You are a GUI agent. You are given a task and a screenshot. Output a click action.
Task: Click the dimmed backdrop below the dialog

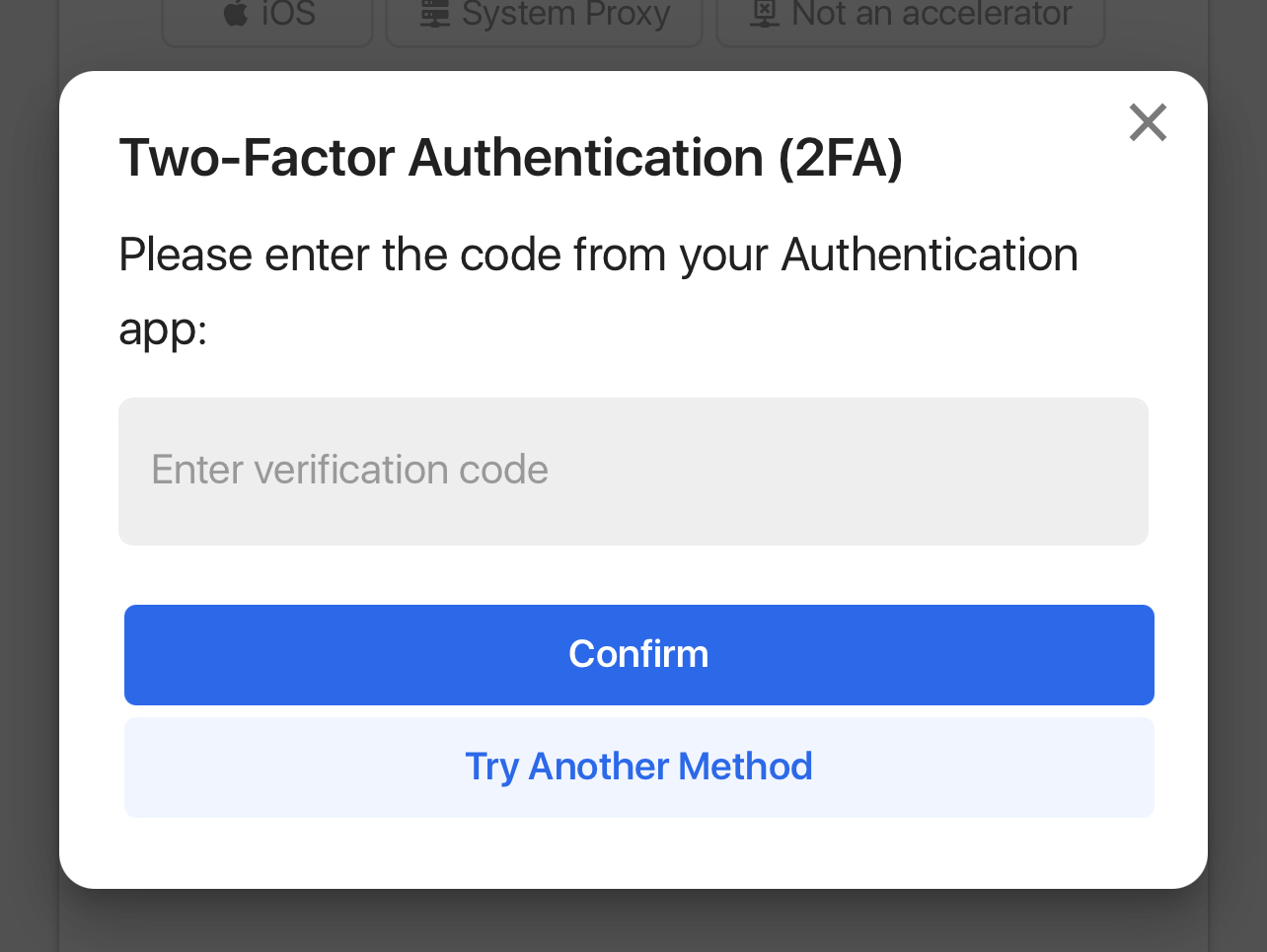coord(632,922)
